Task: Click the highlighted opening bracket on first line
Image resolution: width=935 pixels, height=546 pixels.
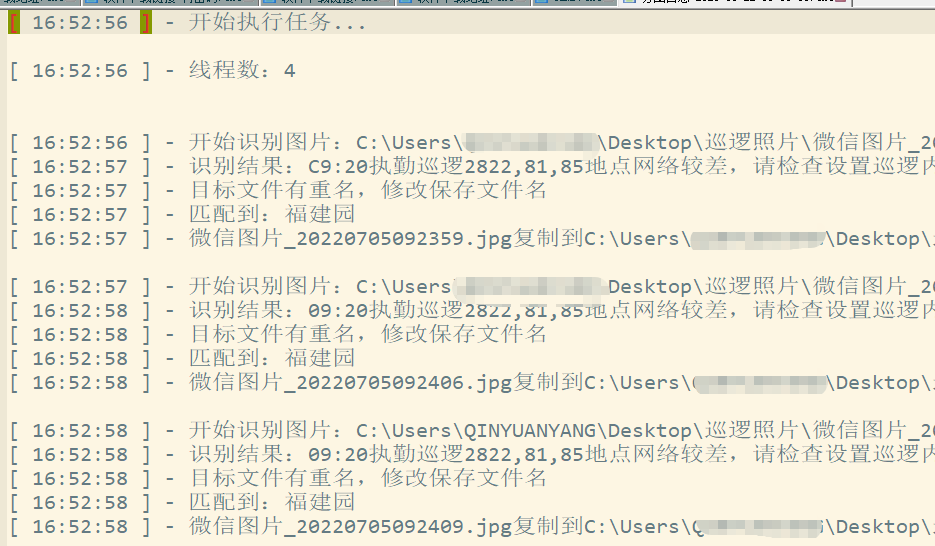Action: [x=14, y=23]
